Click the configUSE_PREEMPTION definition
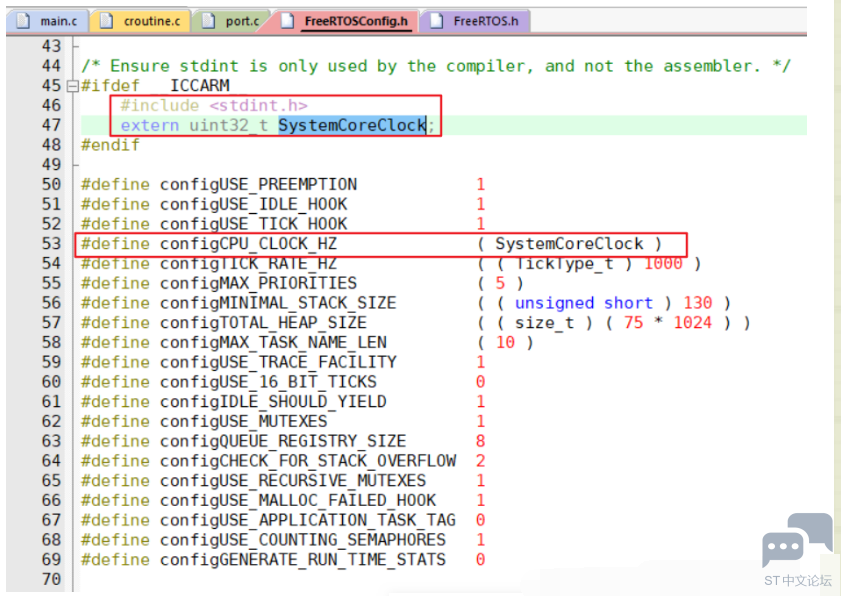The image size is (841, 596). click(x=258, y=185)
